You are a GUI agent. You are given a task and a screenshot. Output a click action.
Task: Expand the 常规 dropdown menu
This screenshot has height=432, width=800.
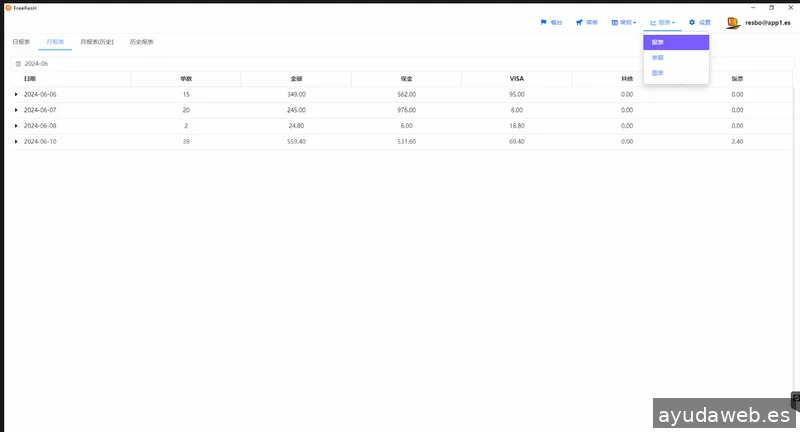tap(624, 22)
